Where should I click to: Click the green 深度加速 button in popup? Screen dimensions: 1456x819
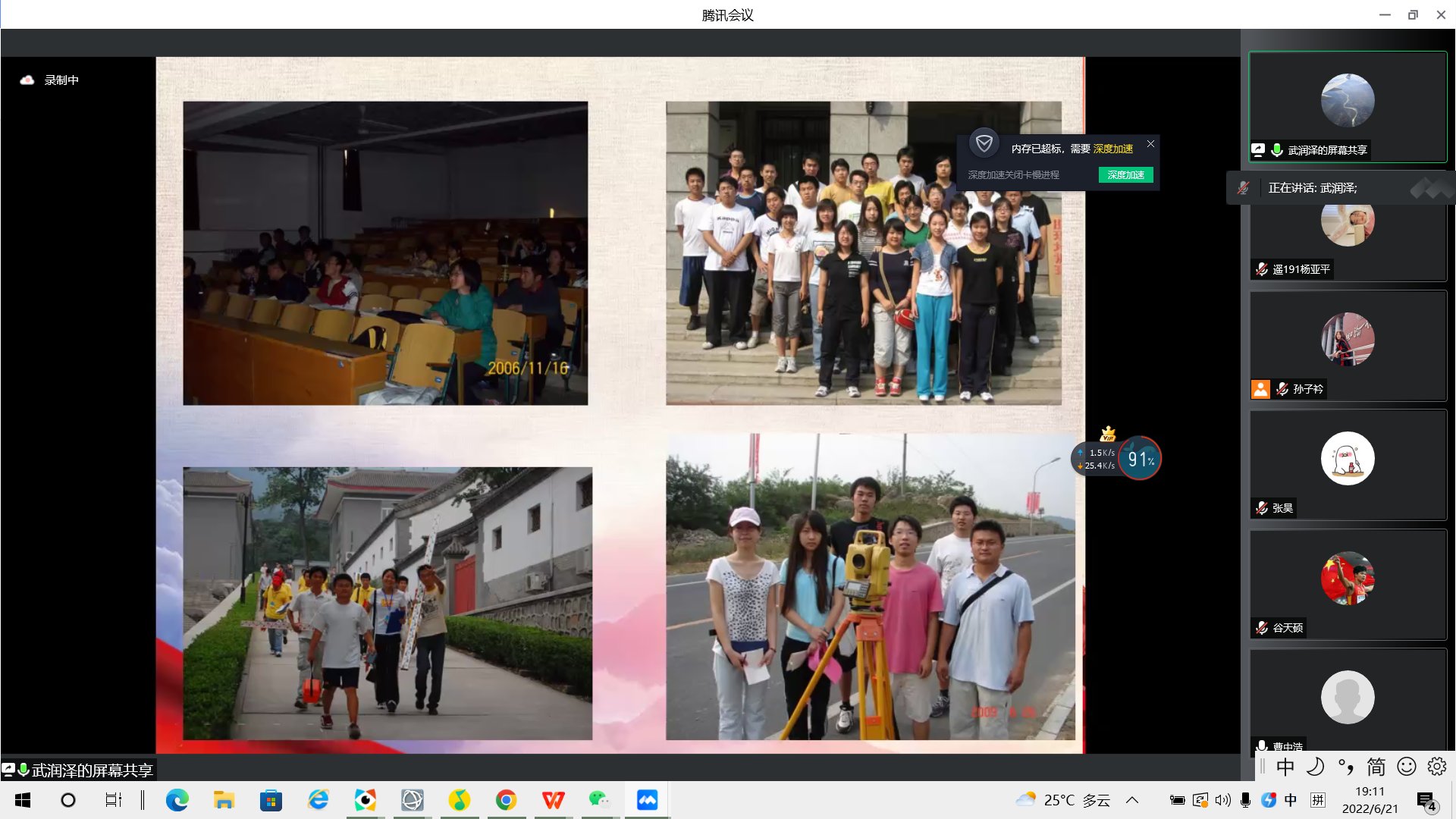1125,175
